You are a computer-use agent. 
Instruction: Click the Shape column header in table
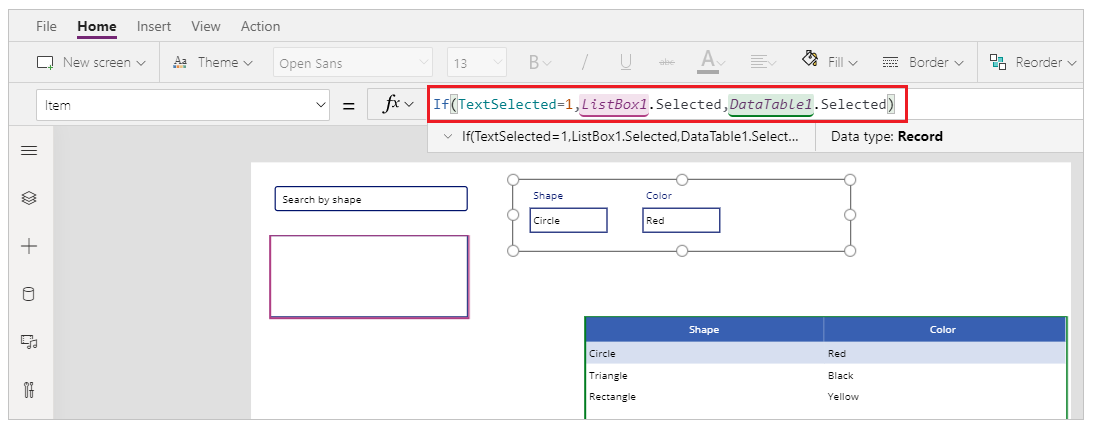click(704, 329)
